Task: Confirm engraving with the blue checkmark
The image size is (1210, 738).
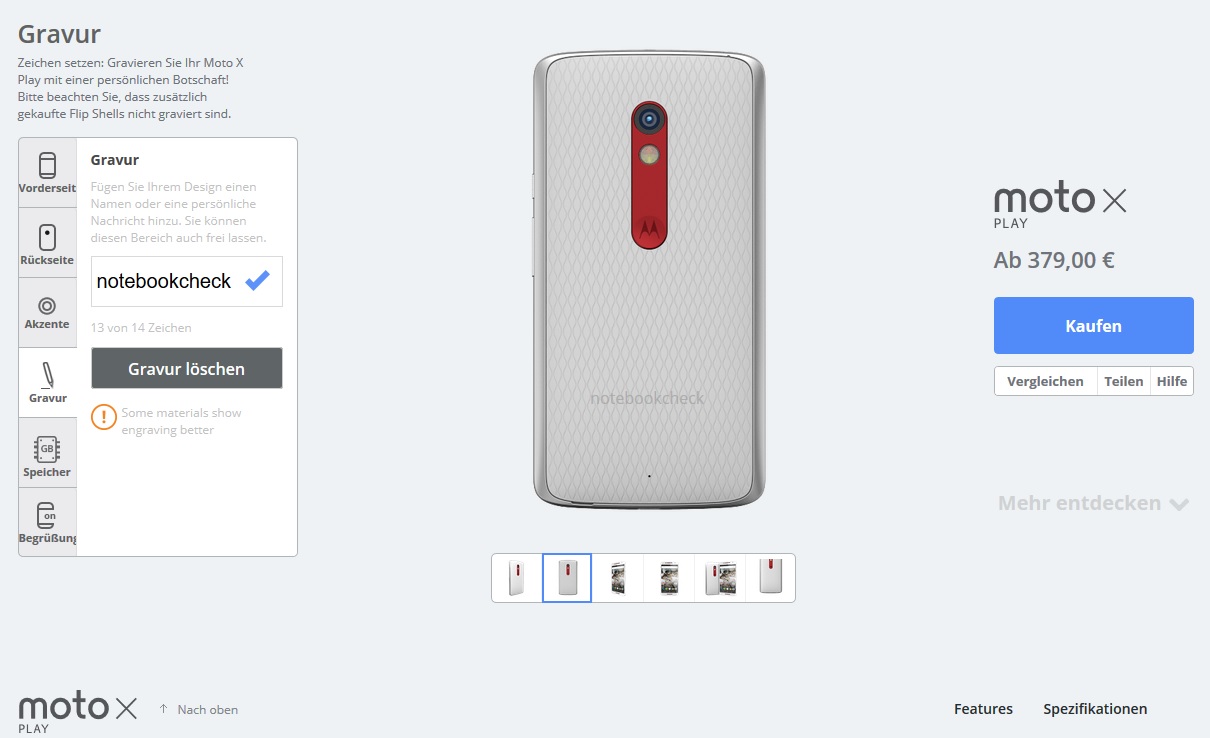Action: pos(258,281)
